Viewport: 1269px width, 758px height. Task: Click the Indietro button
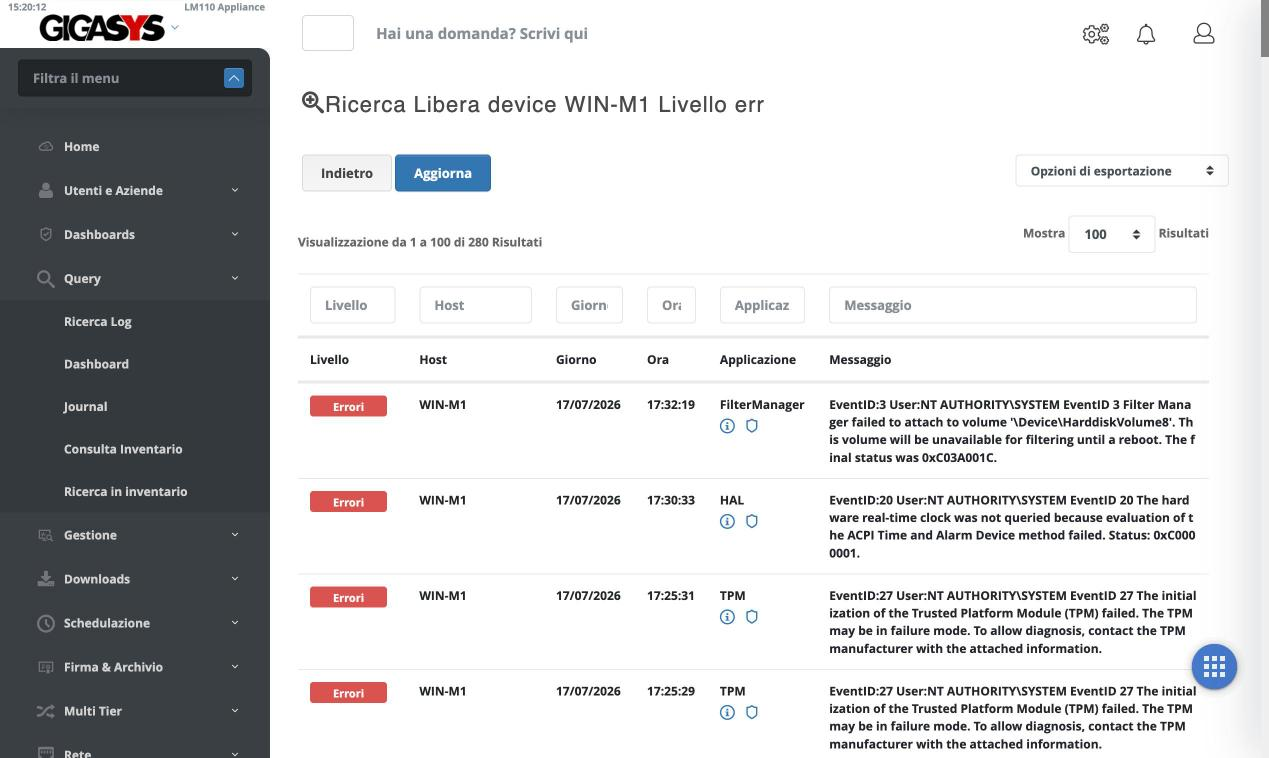click(x=347, y=173)
